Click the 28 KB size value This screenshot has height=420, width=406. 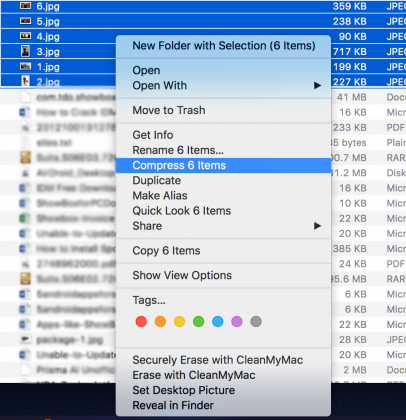(x=353, y=340)
